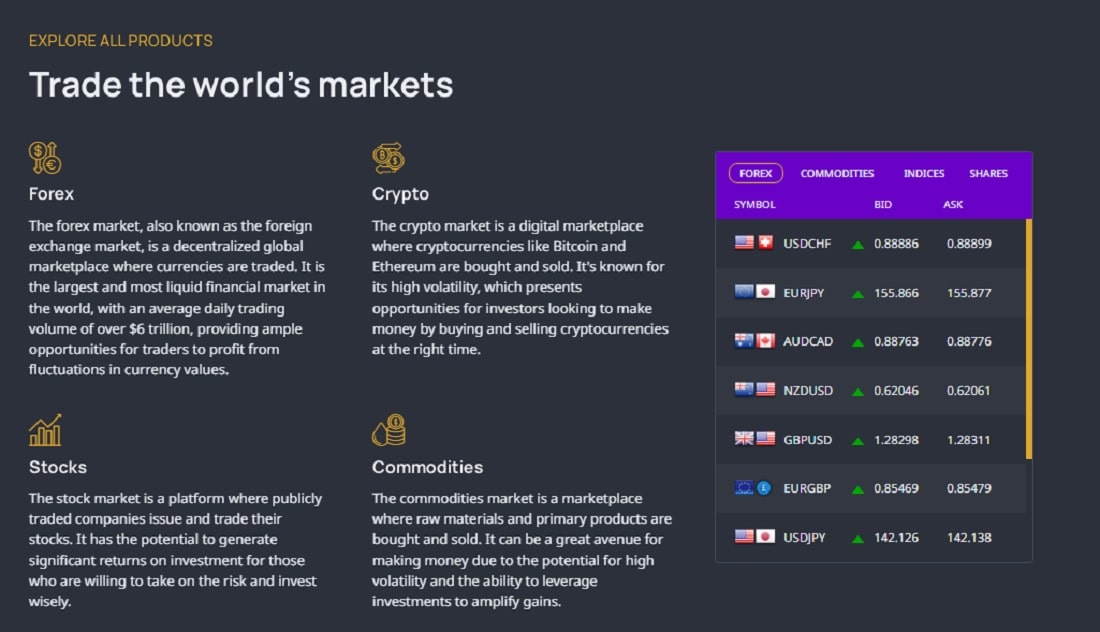
Task: Switch to the Indices tab
Action: click(x=923, y=173)
